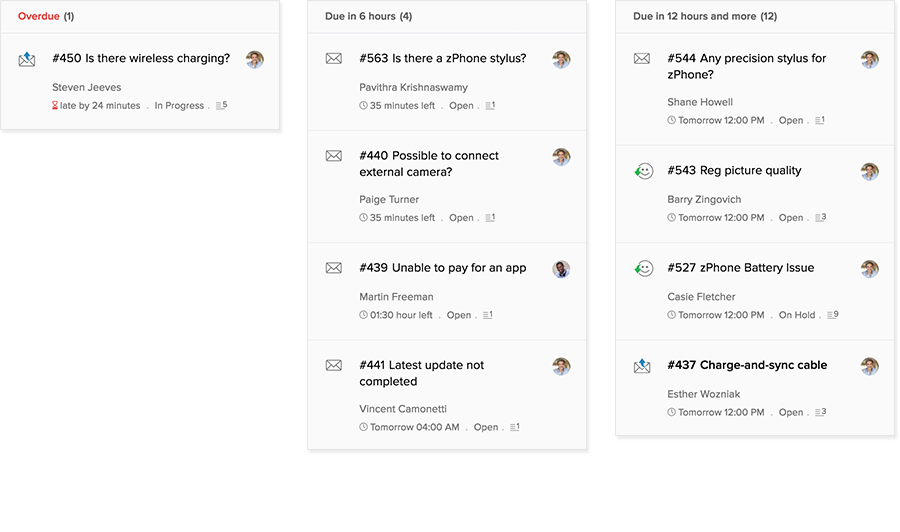Open ticket #437 Charge-and-sync cable
The height and width of the screenshot is (532, 900).
click(x=747, y=365)
